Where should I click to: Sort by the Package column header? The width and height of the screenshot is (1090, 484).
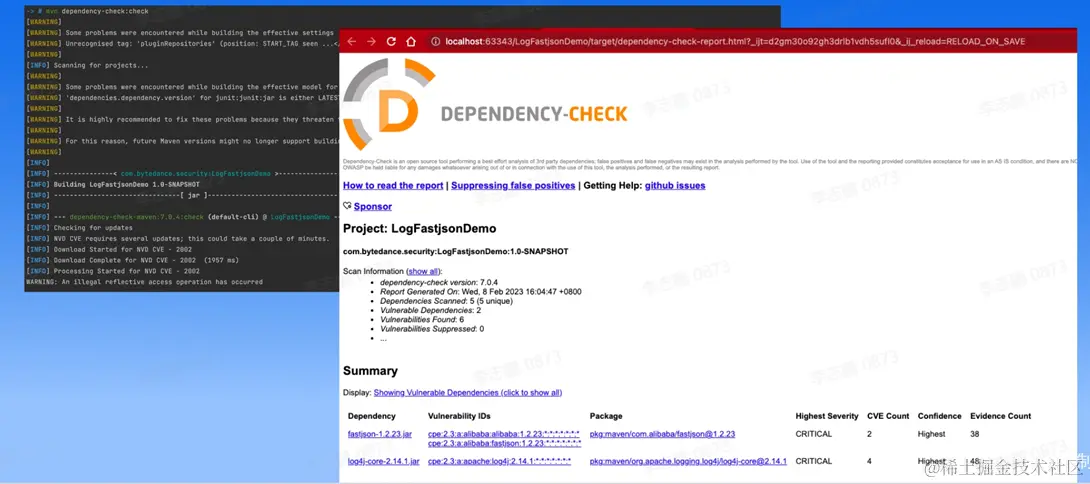(x=606, y=416)
